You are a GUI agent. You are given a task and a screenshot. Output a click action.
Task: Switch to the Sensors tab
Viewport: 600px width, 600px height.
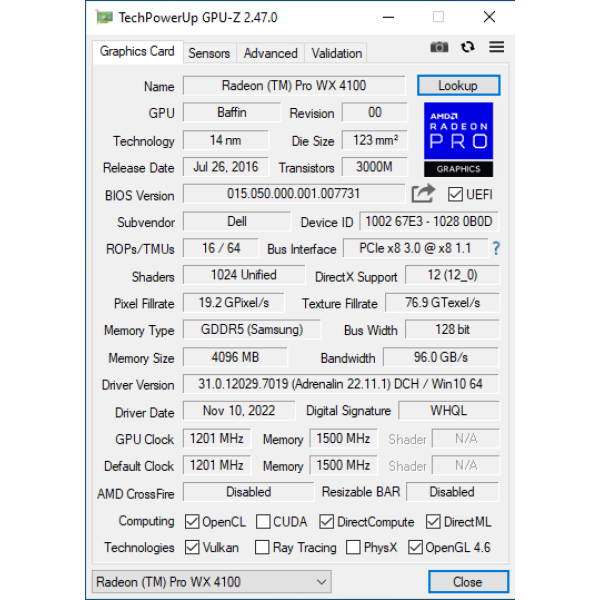coord(209,53)
